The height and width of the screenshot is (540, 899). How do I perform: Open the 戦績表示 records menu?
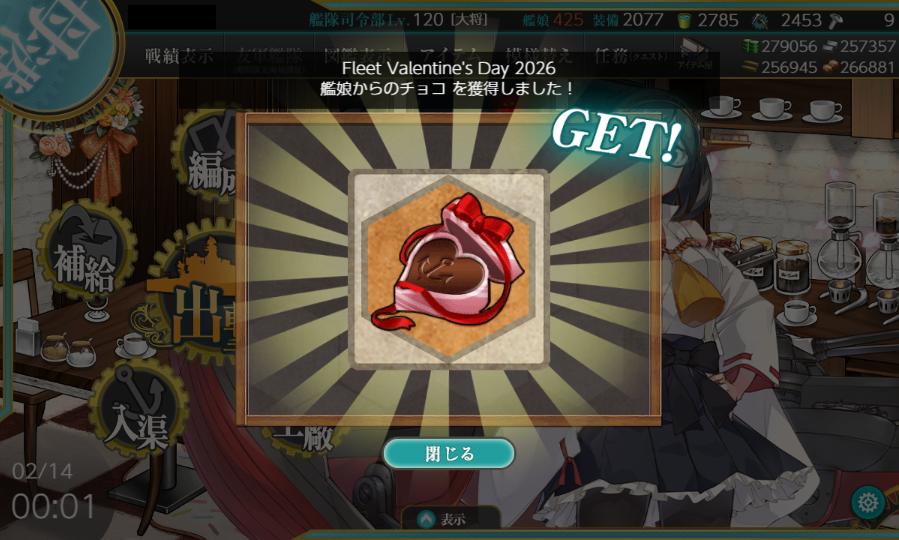tap(178, 56)
